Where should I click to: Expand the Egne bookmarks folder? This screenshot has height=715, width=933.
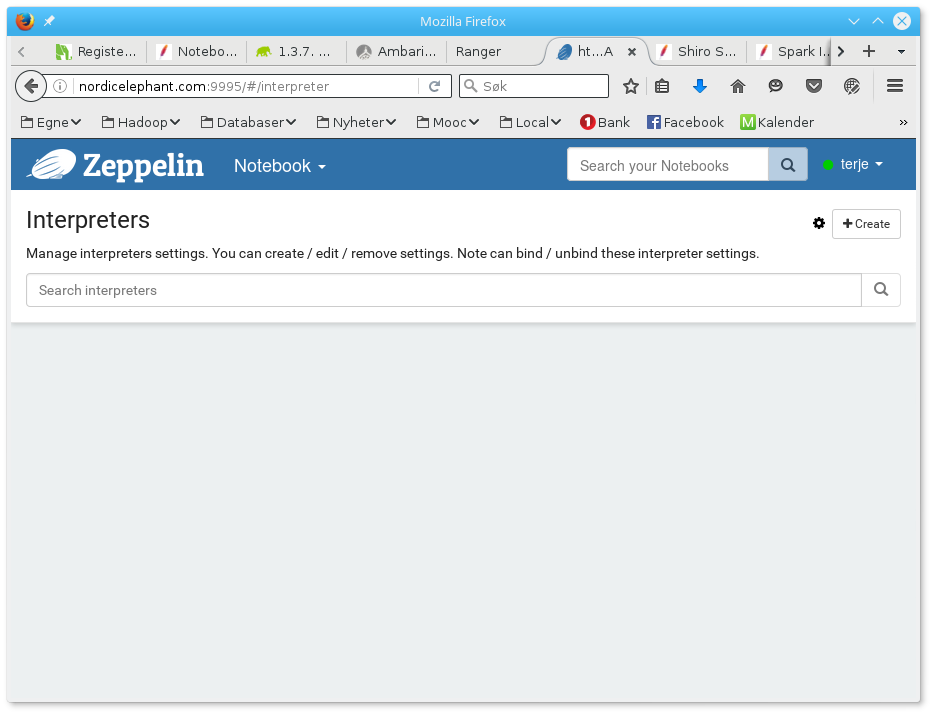point(51,123)
